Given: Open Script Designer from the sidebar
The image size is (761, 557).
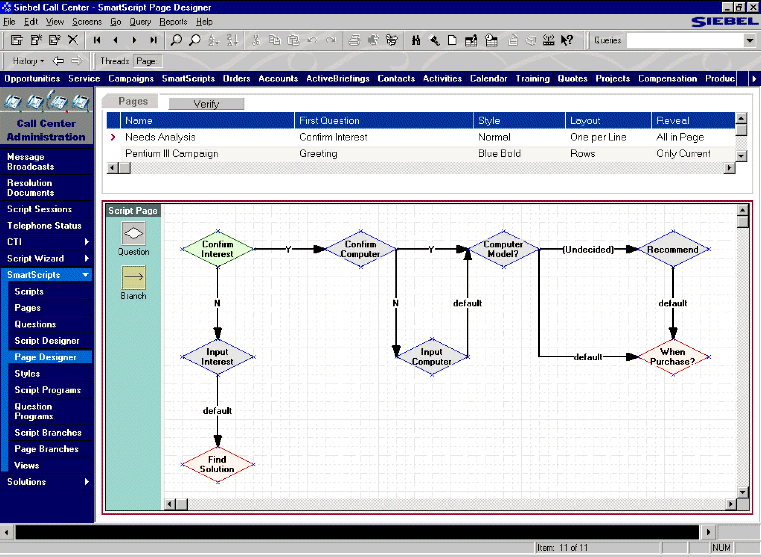Looking at the screenshot, I should (x=46, y=341).
